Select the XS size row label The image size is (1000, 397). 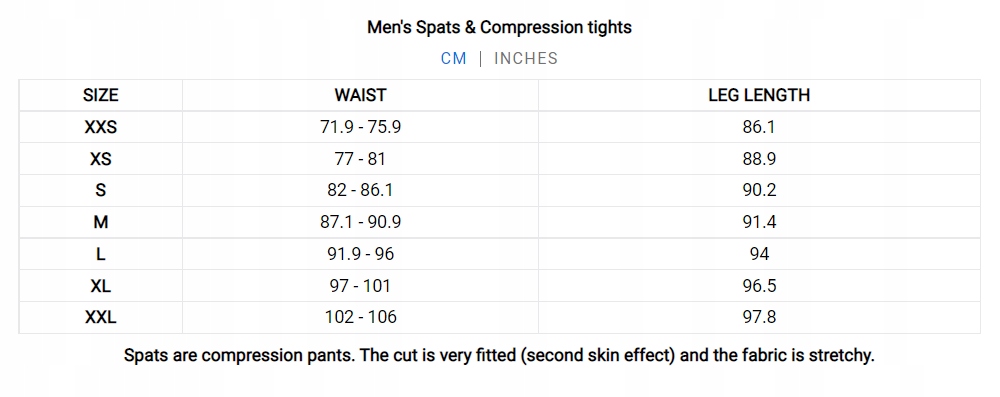click(101, 159)
